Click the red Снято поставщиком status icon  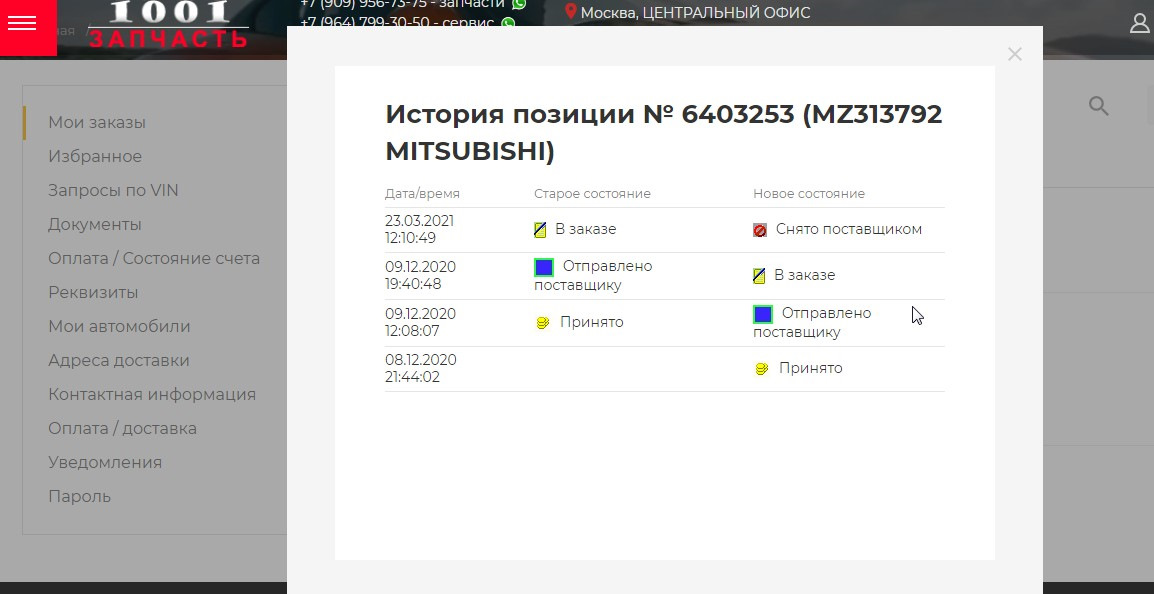coord(760,229)
